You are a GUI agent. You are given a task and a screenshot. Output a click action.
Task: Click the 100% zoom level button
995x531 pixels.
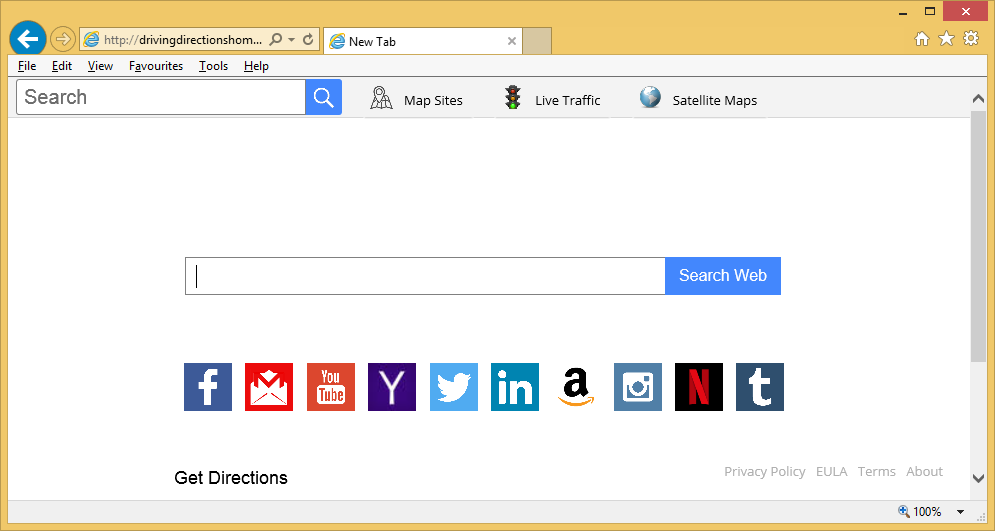920,511
